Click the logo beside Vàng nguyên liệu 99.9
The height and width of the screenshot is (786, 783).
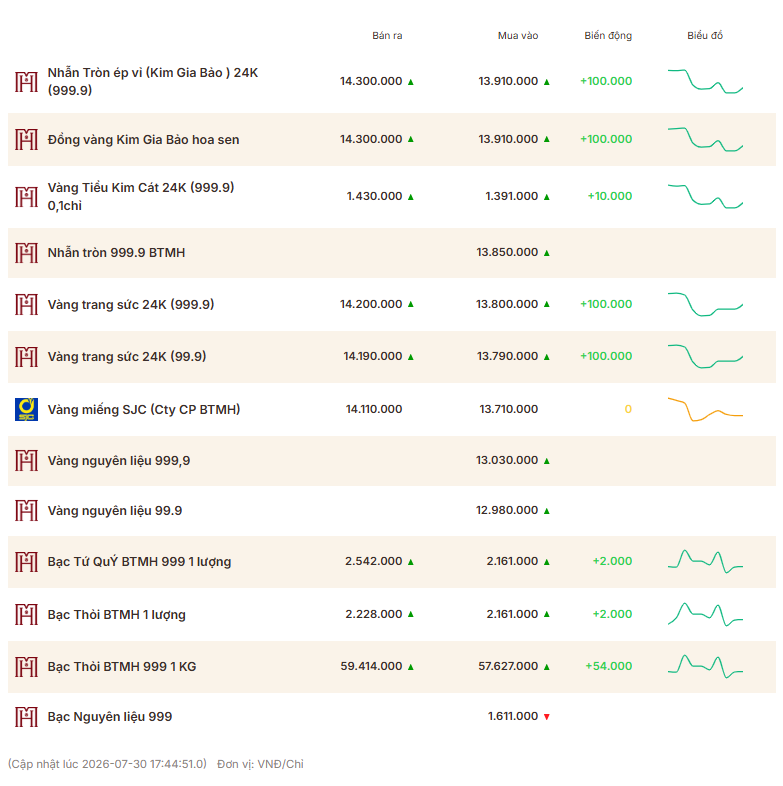[26, 510]
